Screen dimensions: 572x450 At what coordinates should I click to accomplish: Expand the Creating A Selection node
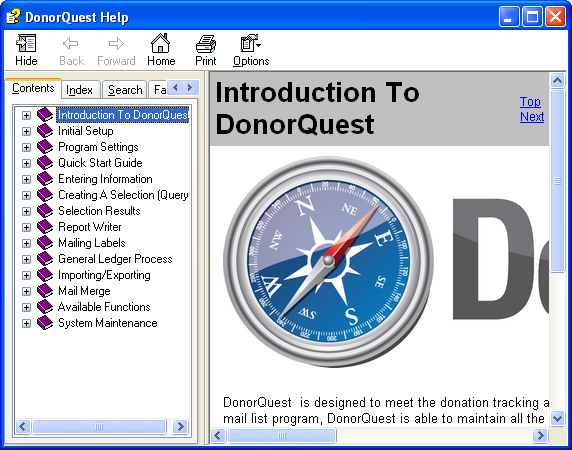(26, 195)
